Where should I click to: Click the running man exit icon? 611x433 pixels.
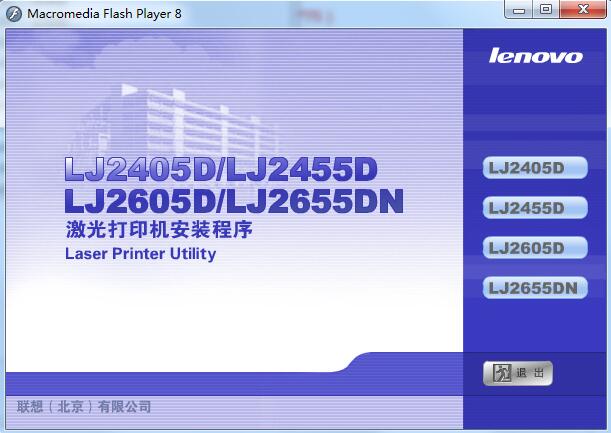tap(503, 373)
